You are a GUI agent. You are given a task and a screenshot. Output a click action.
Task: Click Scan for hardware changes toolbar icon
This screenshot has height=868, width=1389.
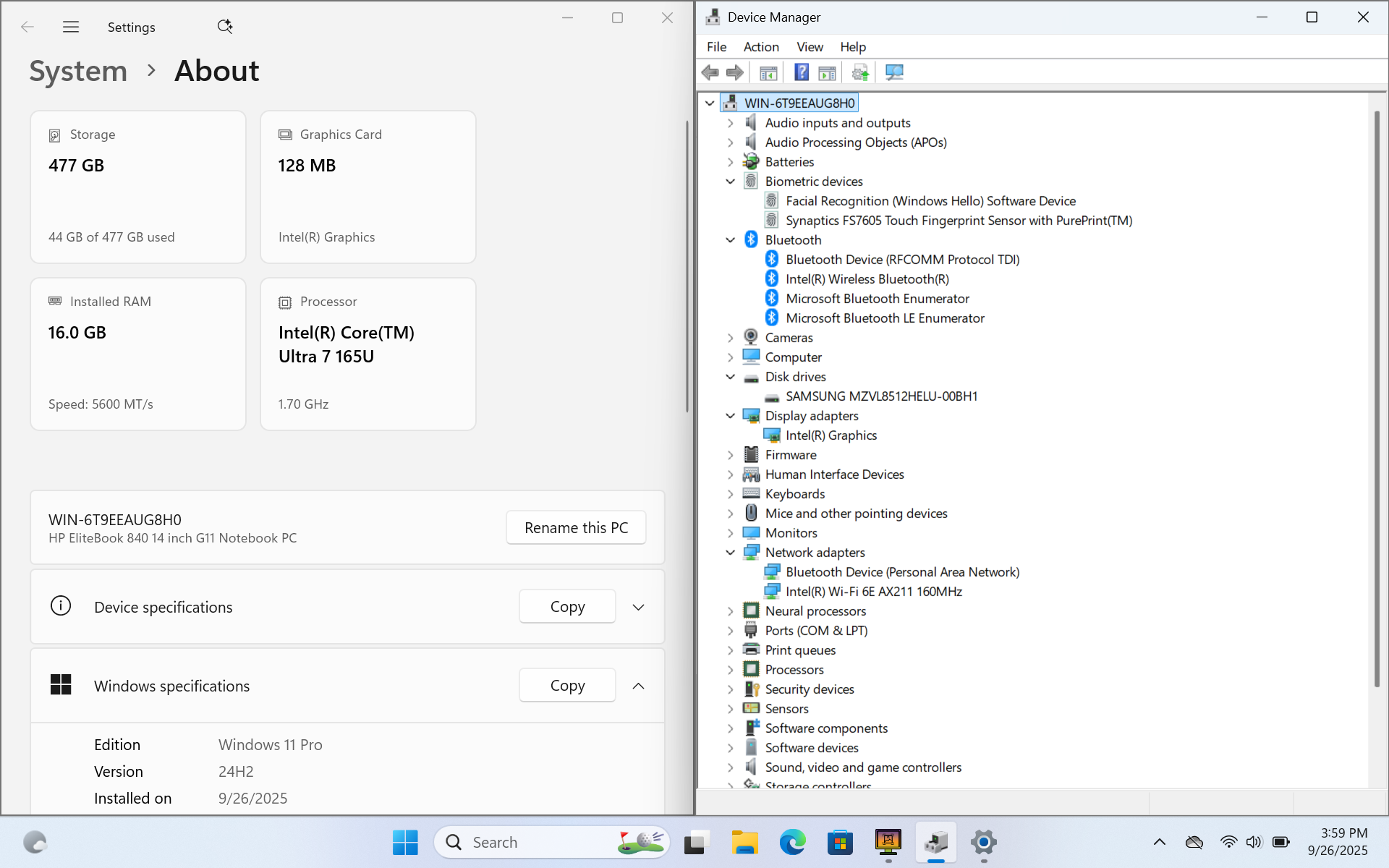click(x=894, y=72)
